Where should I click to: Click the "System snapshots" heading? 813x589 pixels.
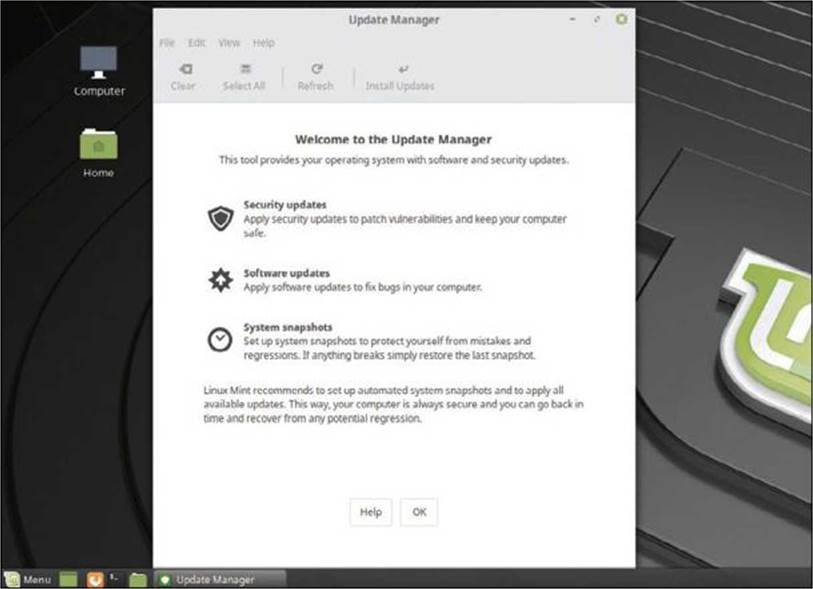pyautogui.click(x=288, y=327)
